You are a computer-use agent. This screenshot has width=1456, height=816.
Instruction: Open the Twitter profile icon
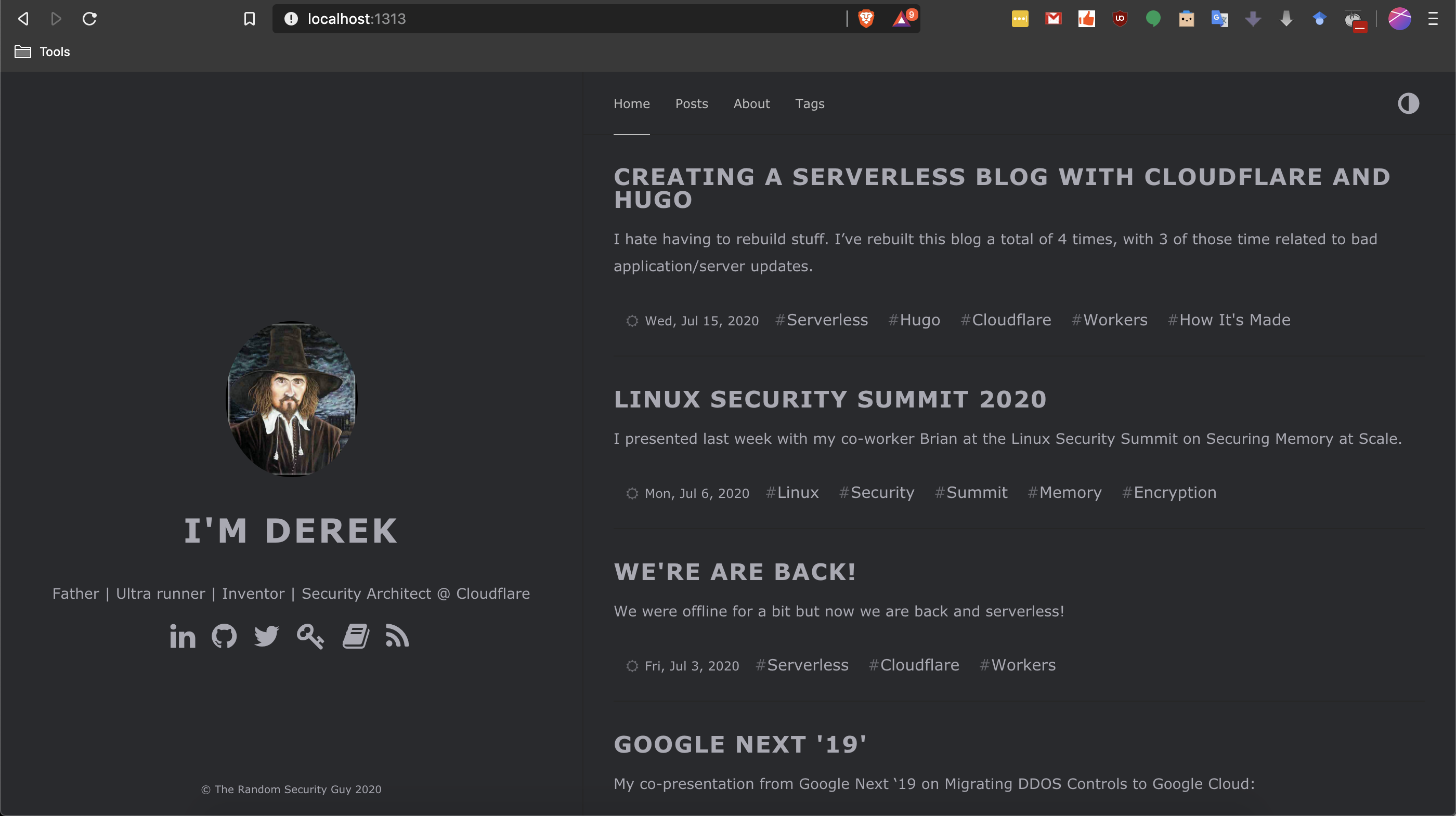267,636
